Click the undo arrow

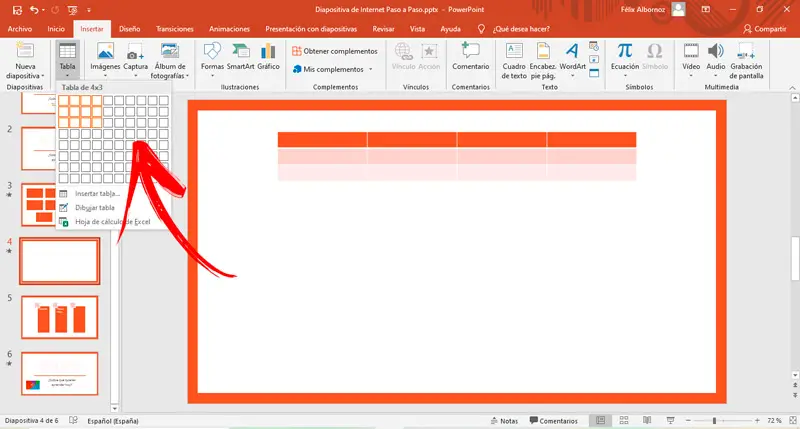34,10
